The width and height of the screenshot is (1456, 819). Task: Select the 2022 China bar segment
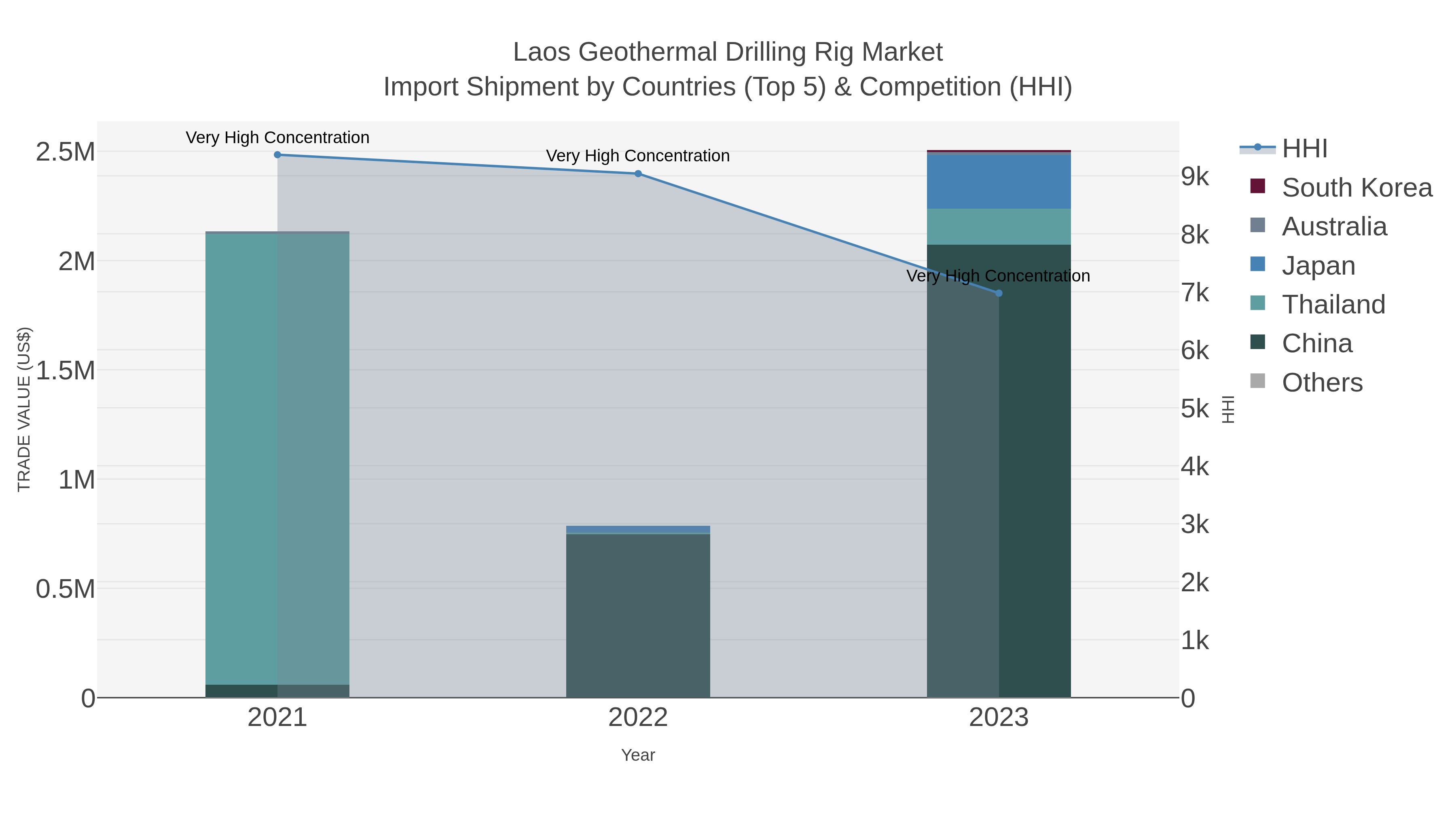(x=638, y=616)
